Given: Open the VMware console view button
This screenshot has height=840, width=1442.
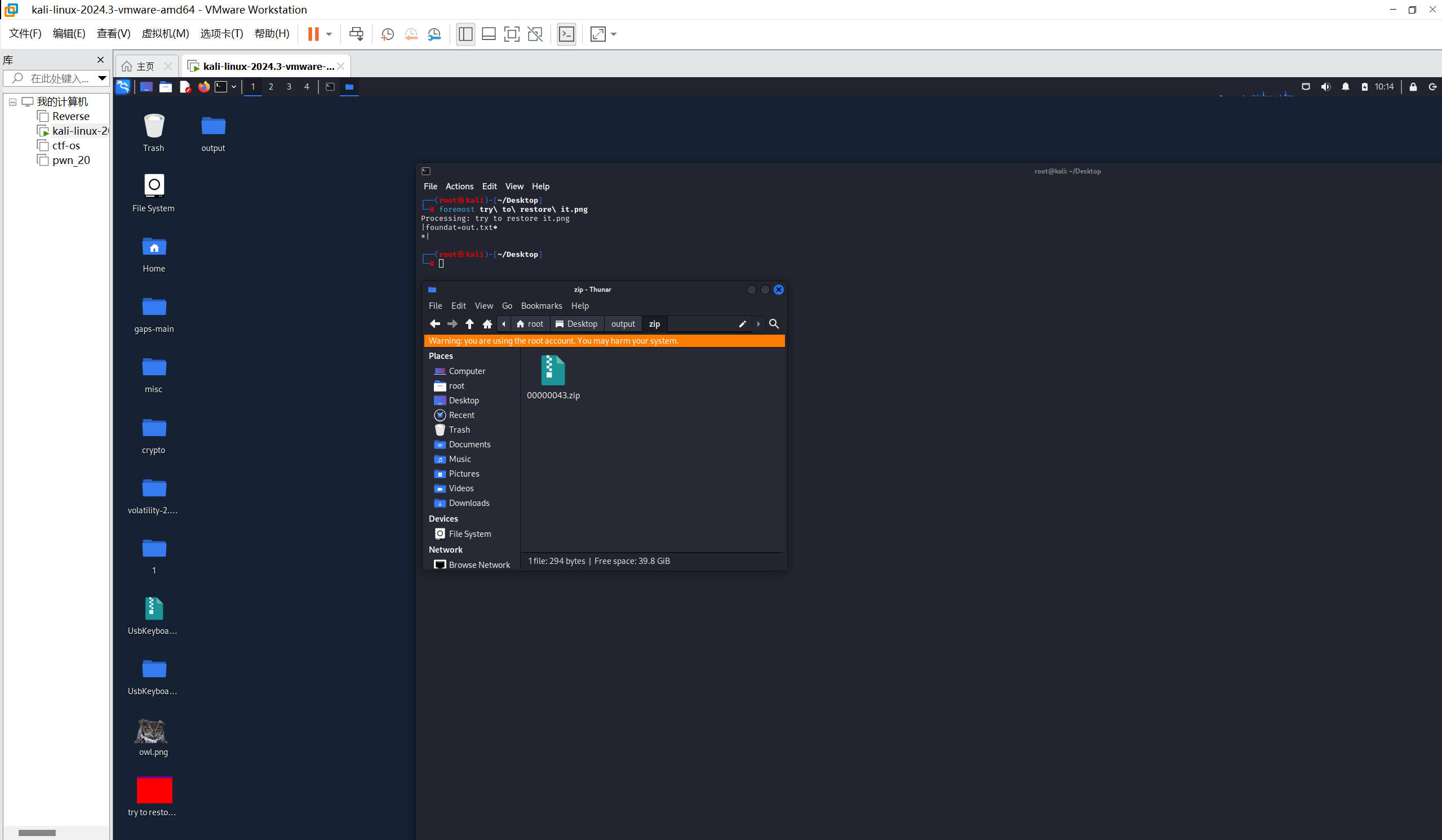Looking at the screenshot, I should tap(566, 34).
